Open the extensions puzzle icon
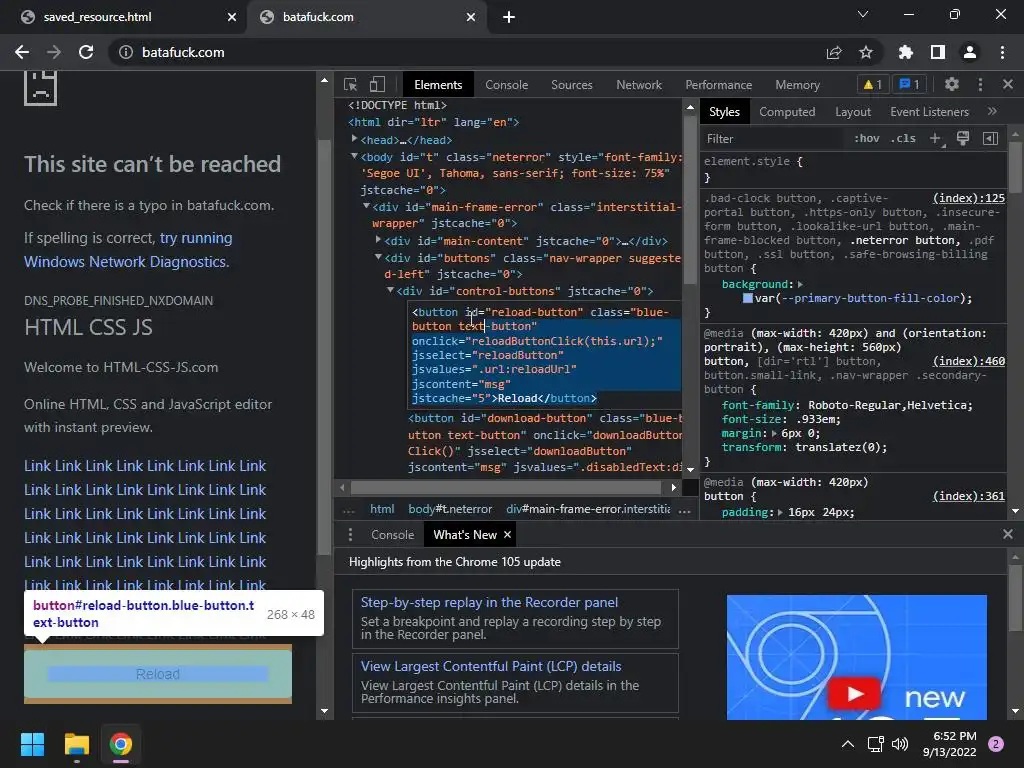The width and height of the screenshot is (1024, 768). pyautogui.click(x=906, y=52)
